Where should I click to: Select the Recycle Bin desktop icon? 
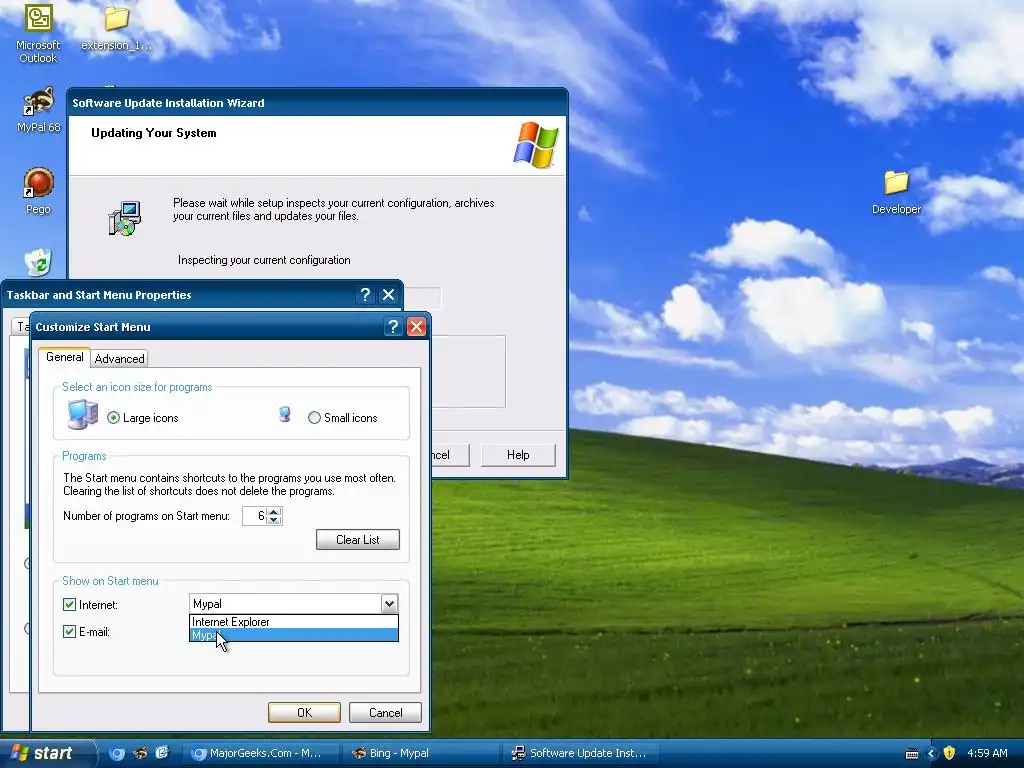[x=38, y=263]
